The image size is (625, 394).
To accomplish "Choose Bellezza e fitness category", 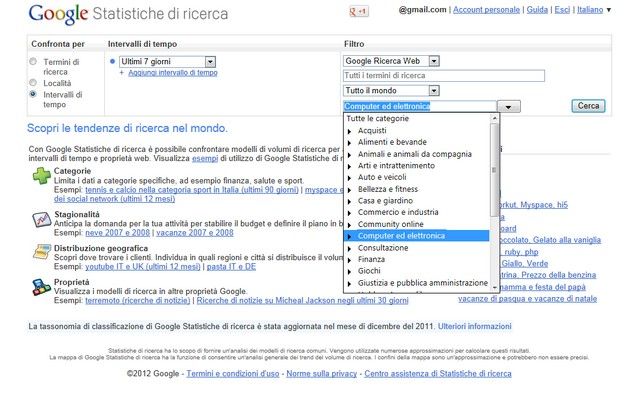I will [x=388, y=189].
